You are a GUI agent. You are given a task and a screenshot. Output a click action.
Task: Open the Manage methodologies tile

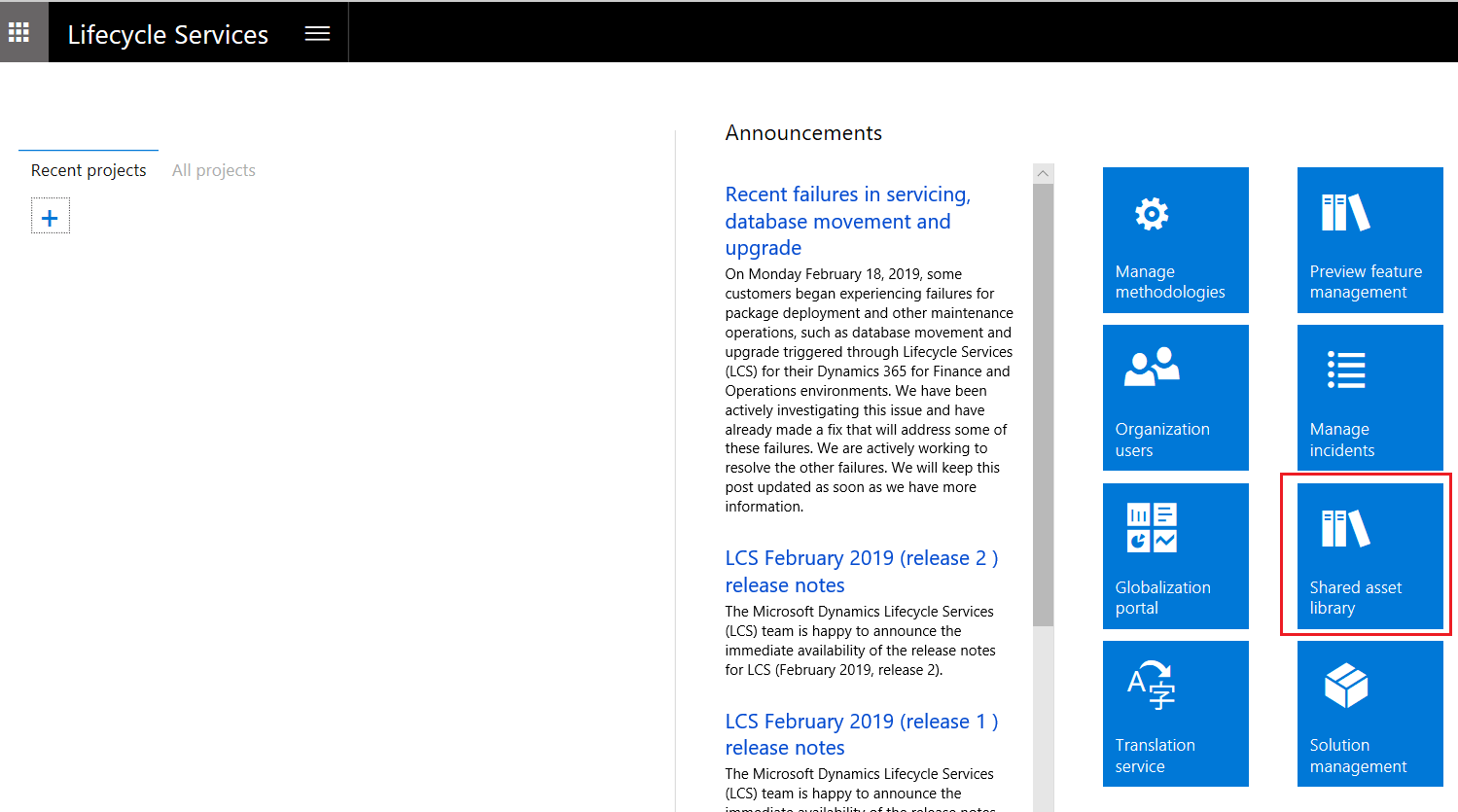1175,240
